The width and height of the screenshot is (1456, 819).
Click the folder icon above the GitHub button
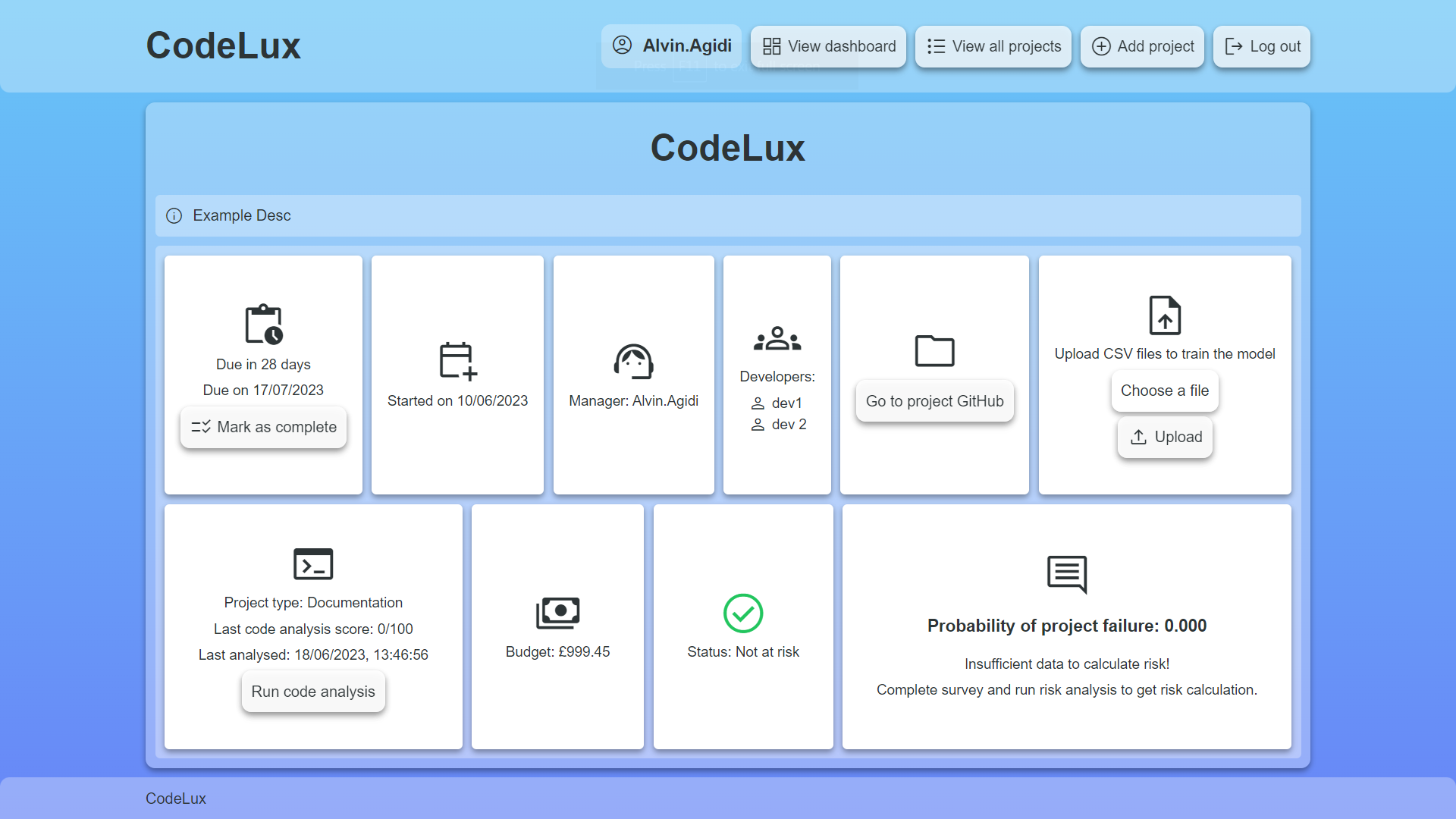pos(934,350)
